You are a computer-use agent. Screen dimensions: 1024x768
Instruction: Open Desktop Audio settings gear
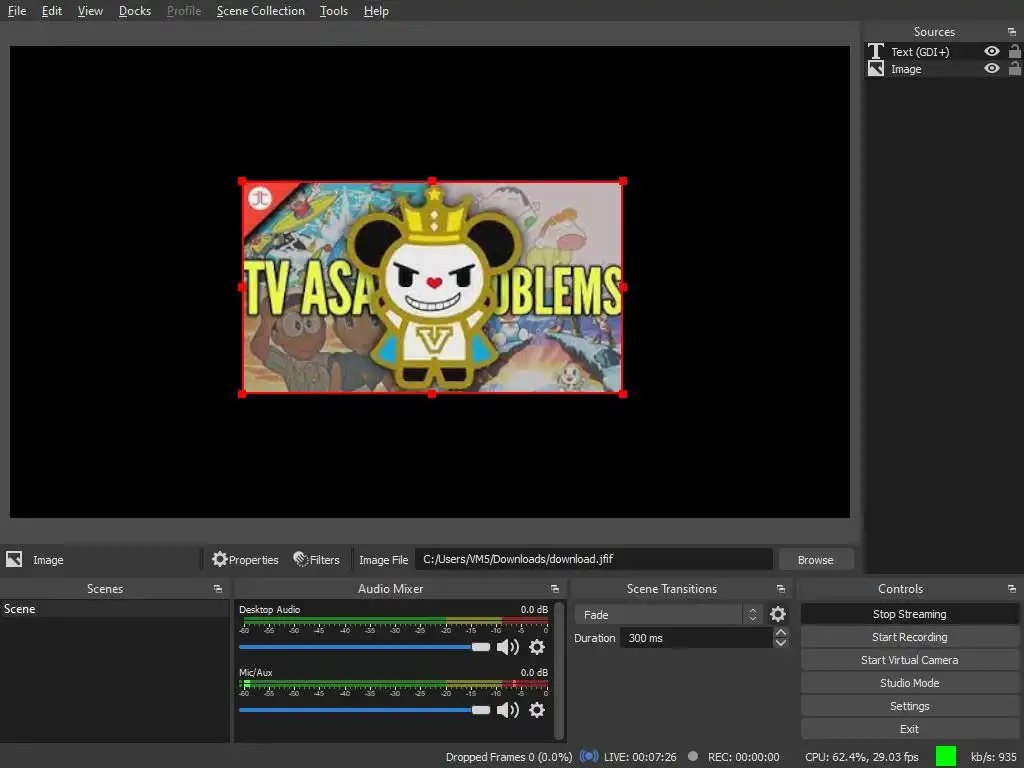537,647
